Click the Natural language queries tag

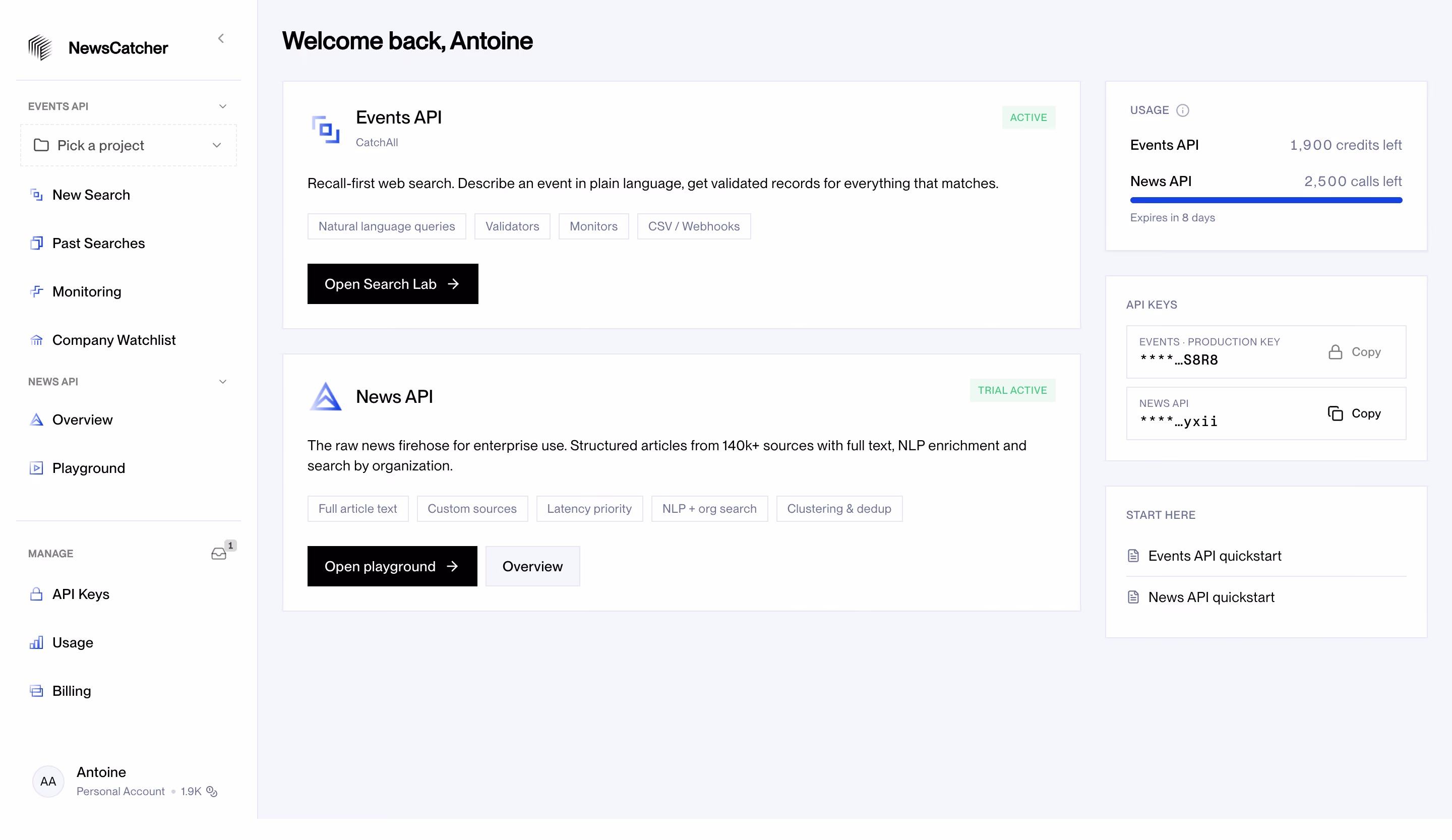[x=387, y=226]
